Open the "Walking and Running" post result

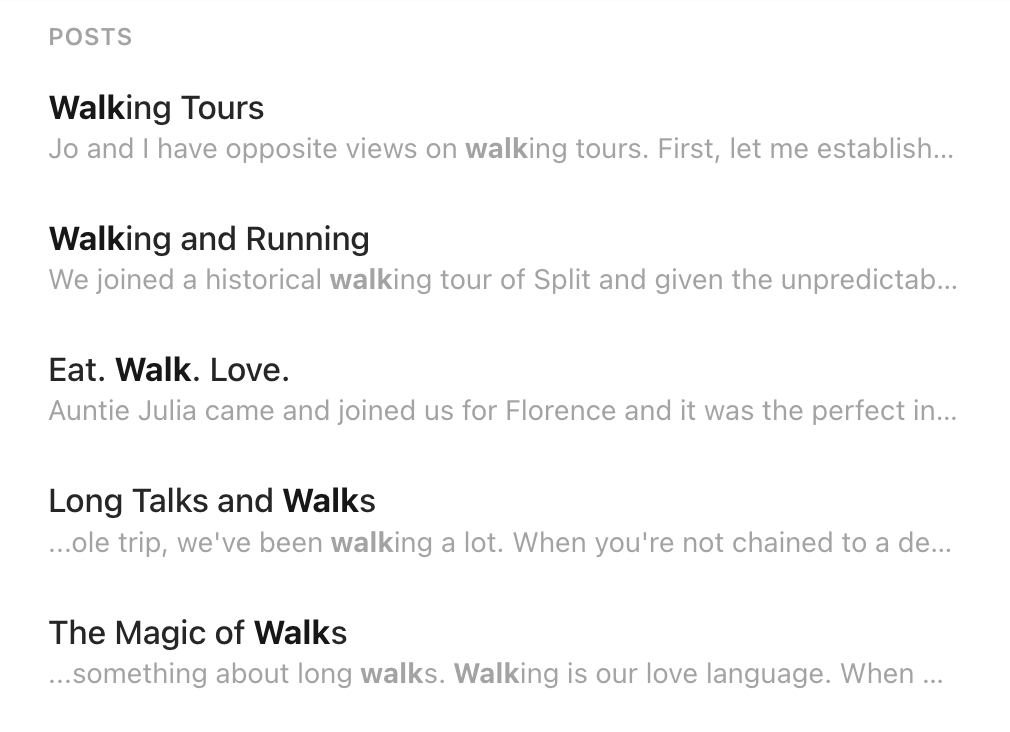208,239
